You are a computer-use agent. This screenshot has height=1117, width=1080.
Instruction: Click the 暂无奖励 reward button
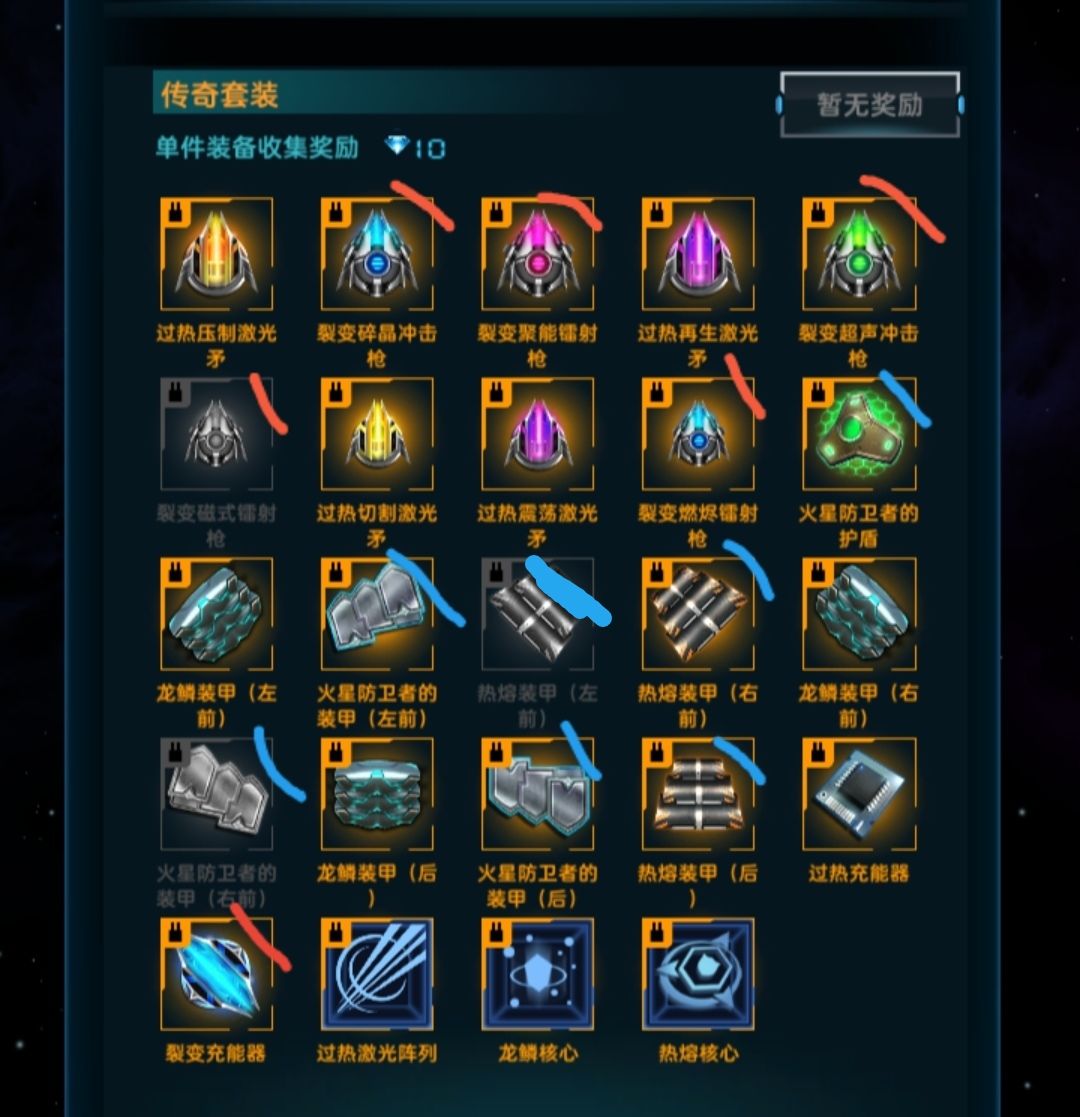click(x=870, y=105)
